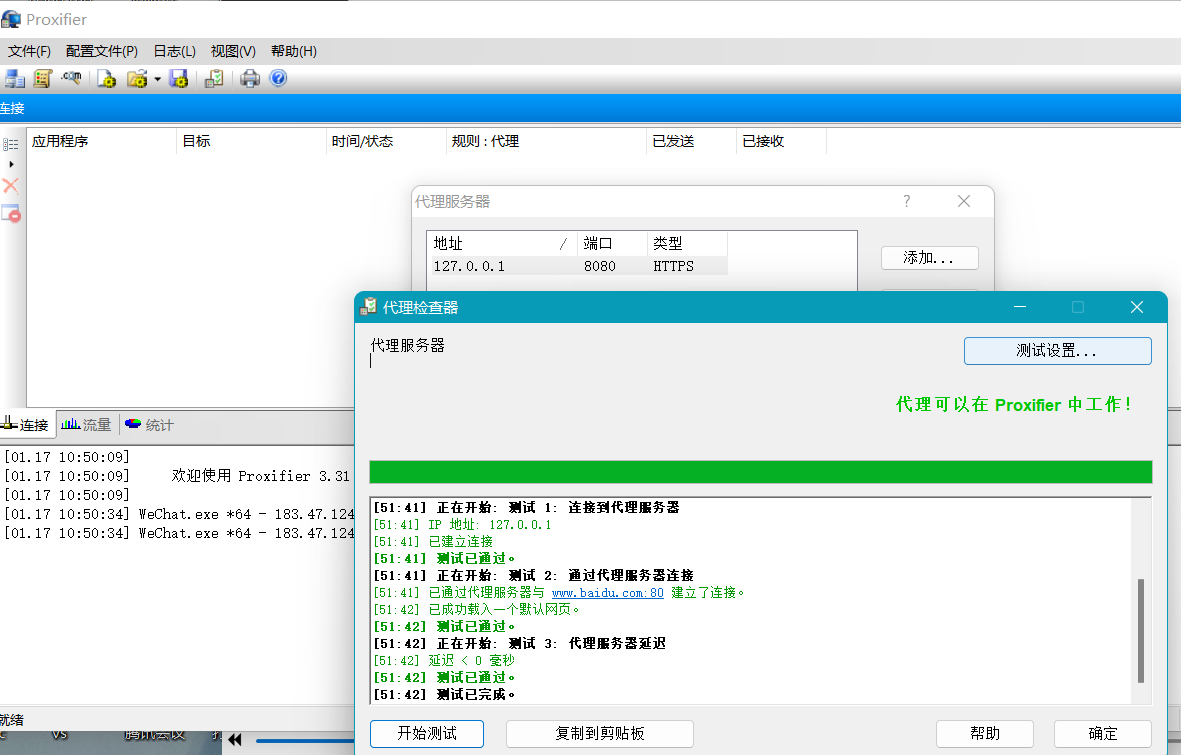Switch to the 统计 tab
Viewport: 1181px width, 755px height.
click(x=149, y=425)
